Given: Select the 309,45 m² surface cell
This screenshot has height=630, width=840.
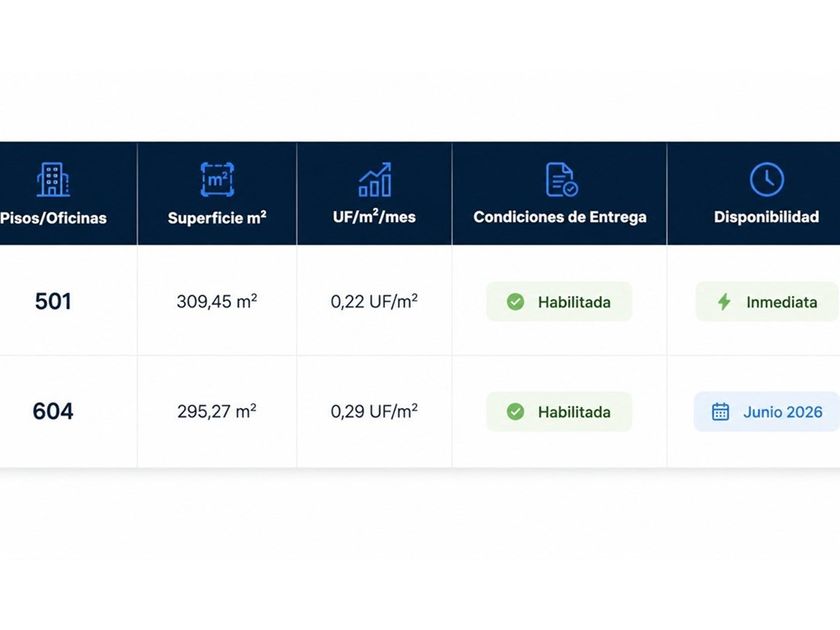Looking at the screenshot, I should pyautogui.click(x=217, y=301).
